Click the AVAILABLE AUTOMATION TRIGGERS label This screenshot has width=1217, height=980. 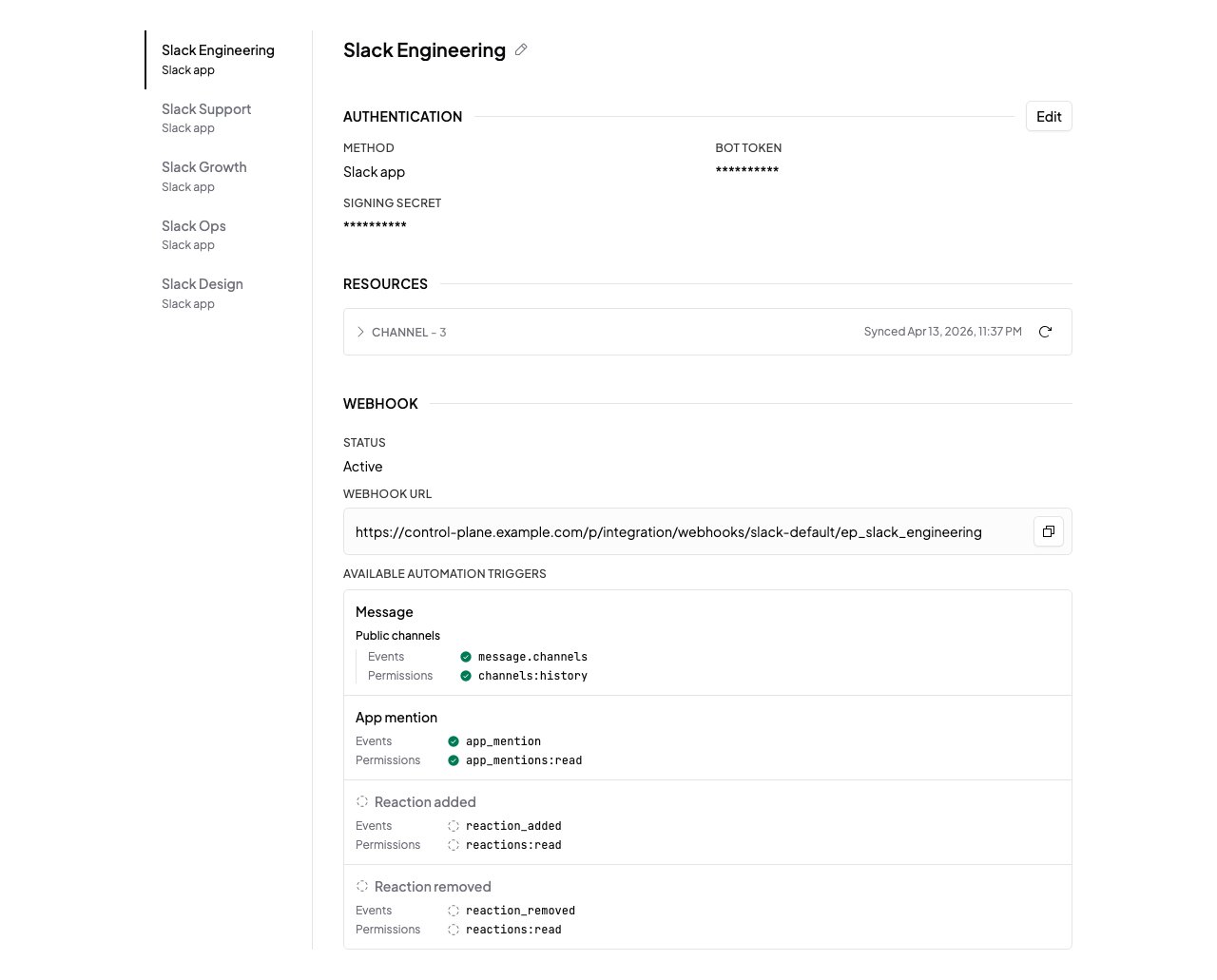[444, 574]
